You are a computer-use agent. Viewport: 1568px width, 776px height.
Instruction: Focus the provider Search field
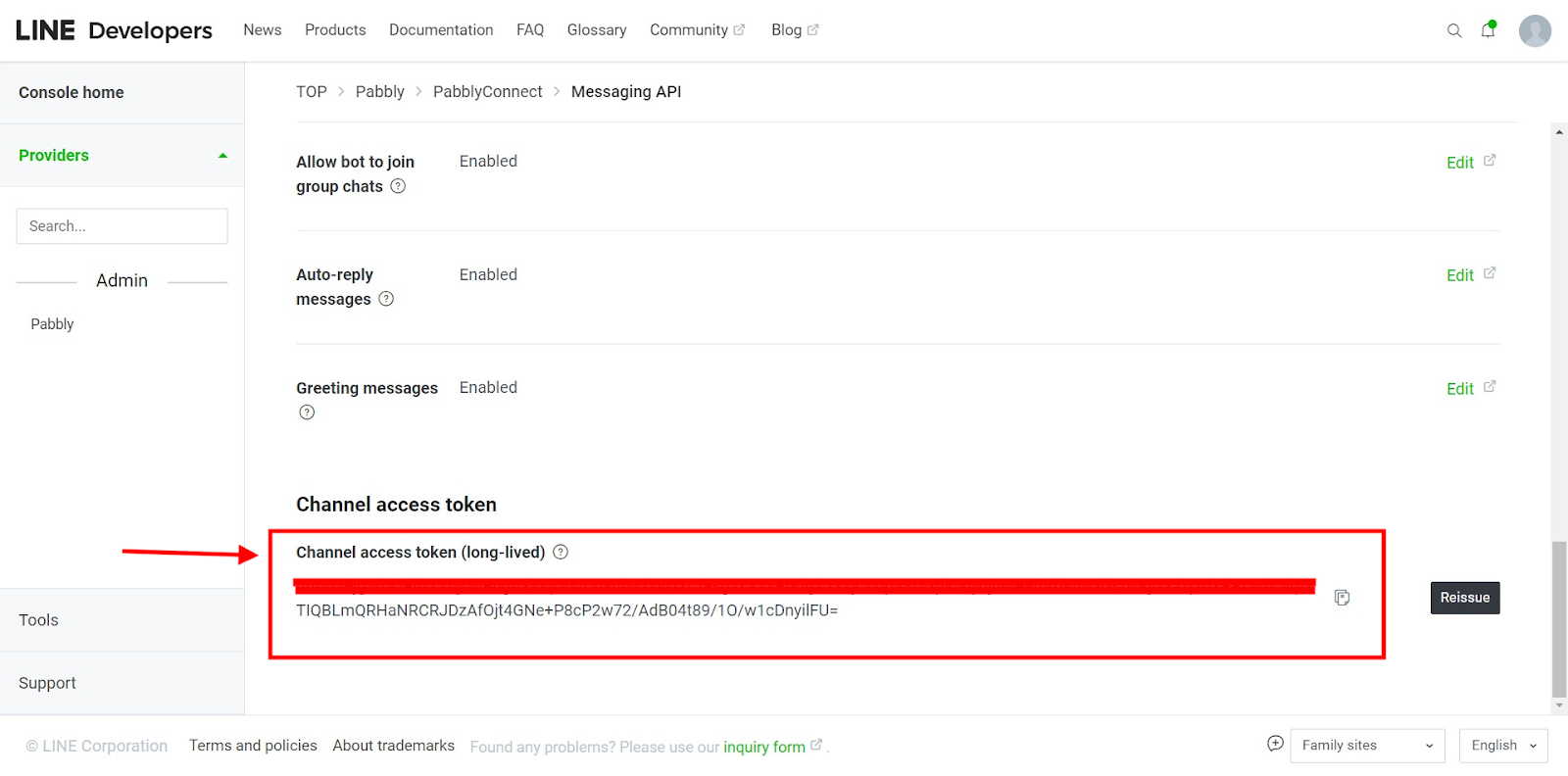tap(122, 226)
